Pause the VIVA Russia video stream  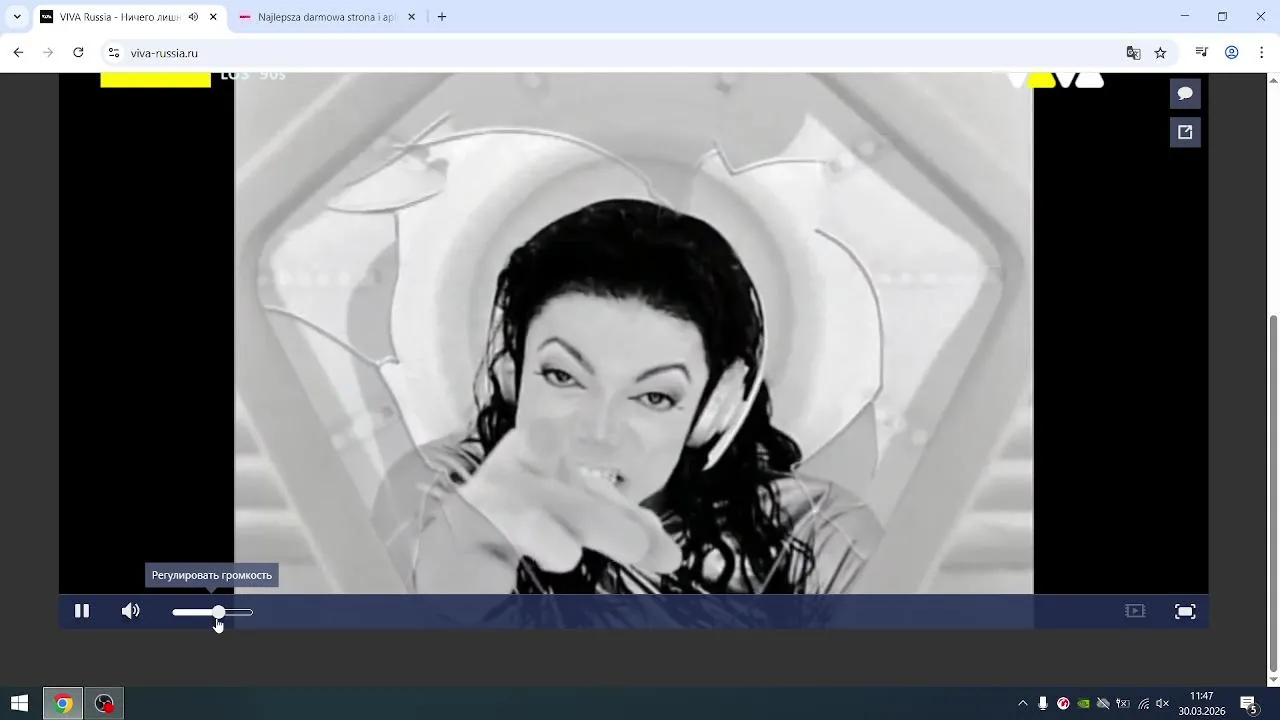[x=82, y=611]
